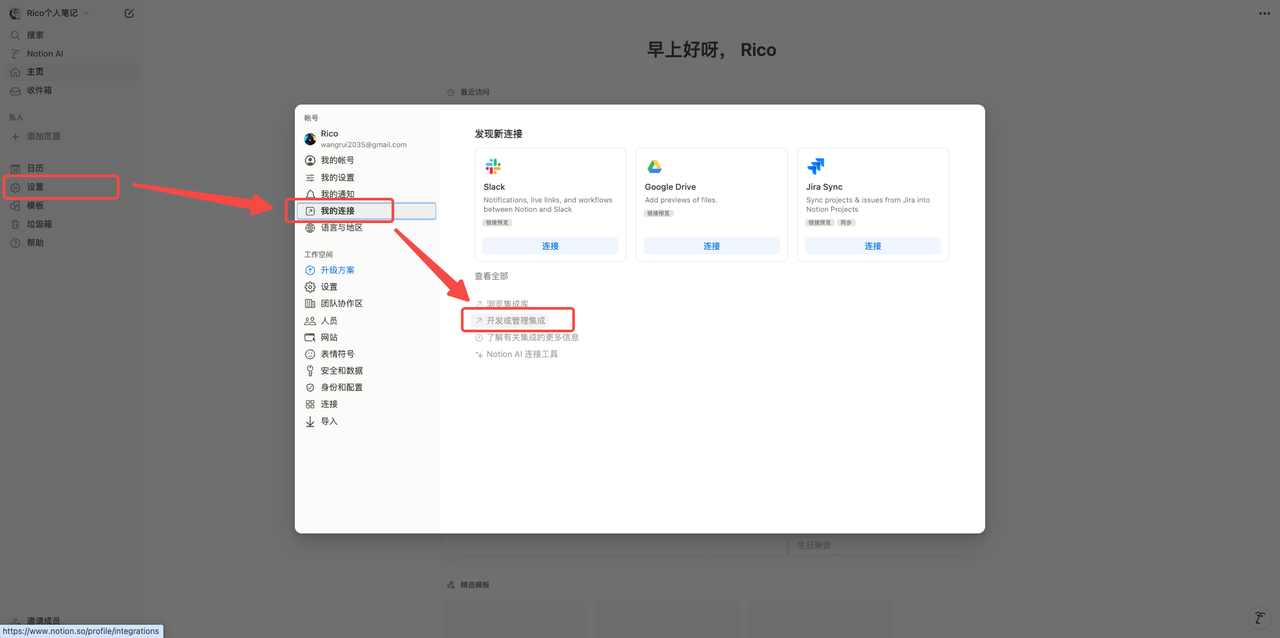Open 安全和数据 workspace settings
Viewport: 1280px width, 638px height.
(341, 371)
